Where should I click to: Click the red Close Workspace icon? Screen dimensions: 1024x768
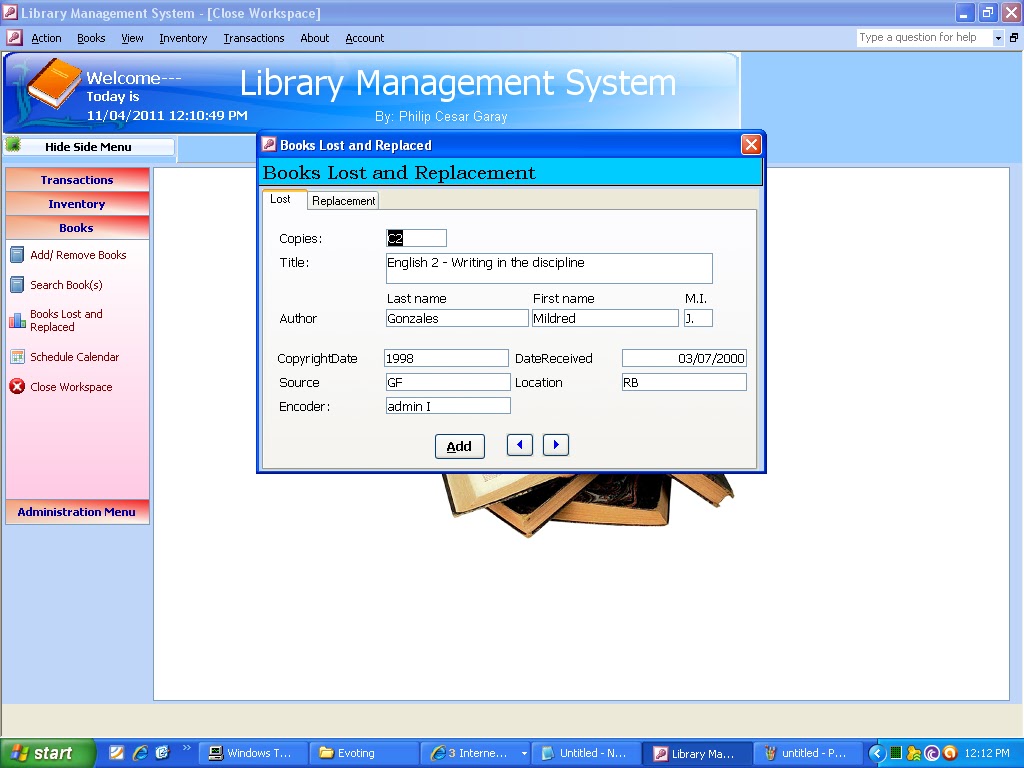click(x=17, y=387)
